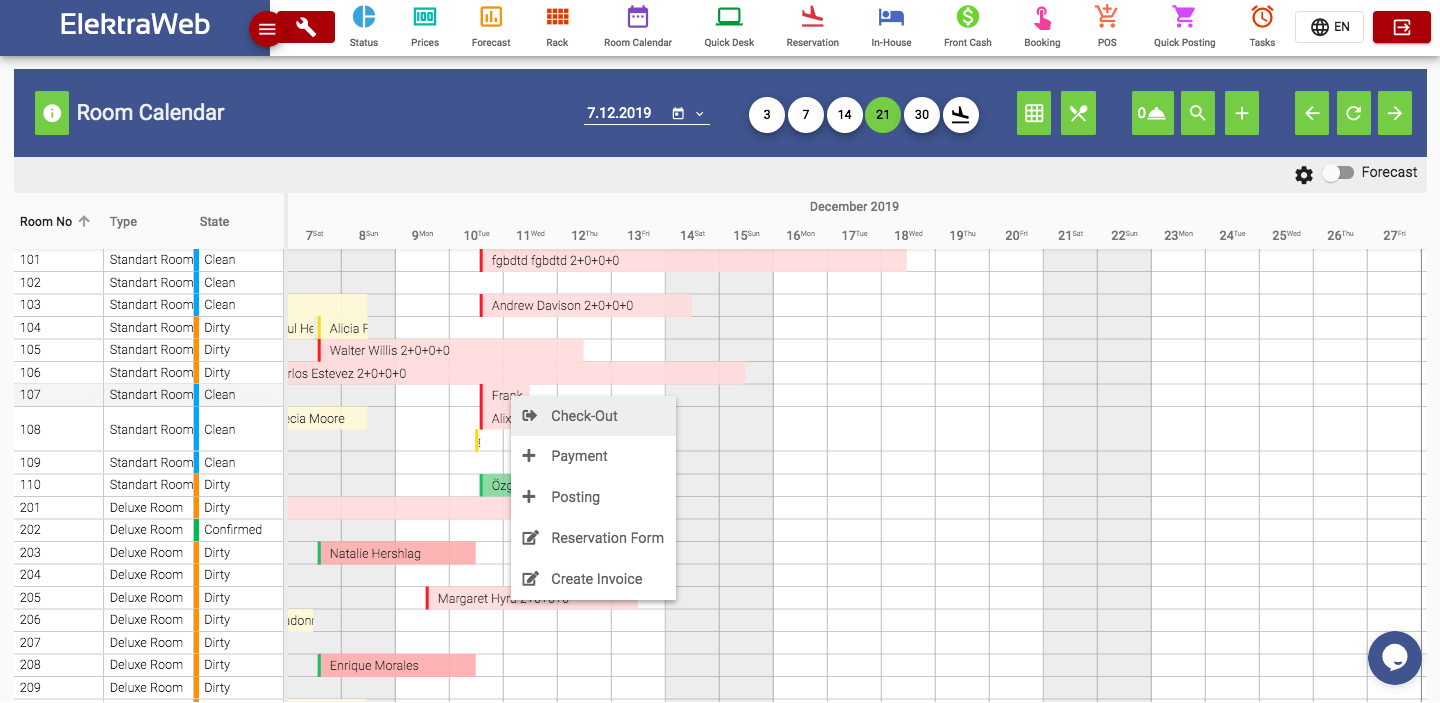Refresh the room calendar
Viewport: 1440px width, 703px height.
tap(1353, 113)
